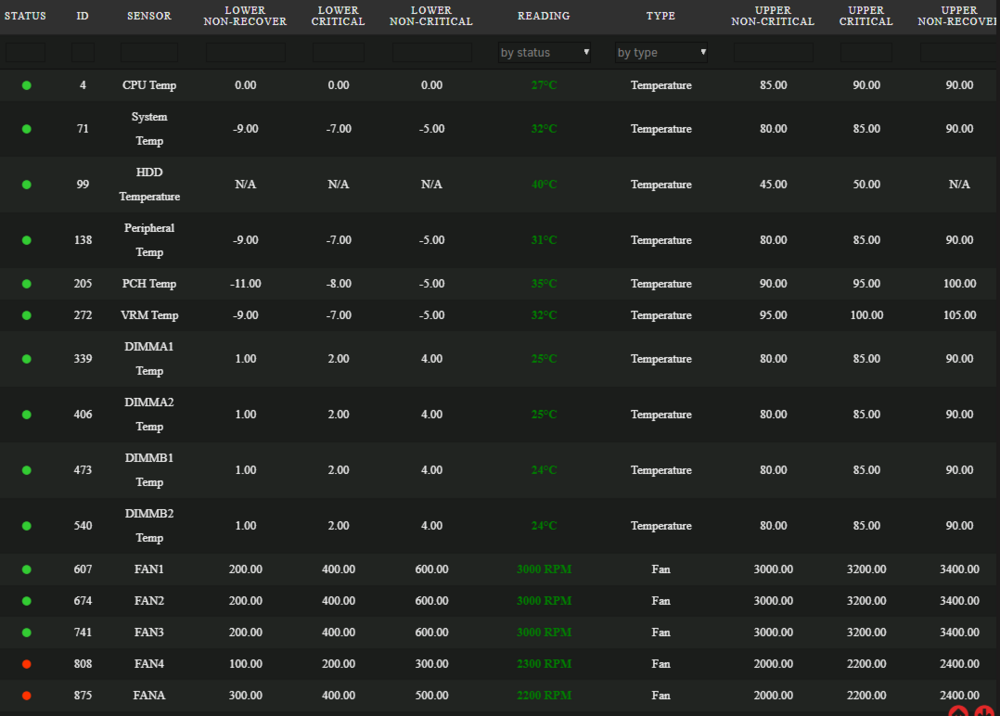Screen dimensions: 1000x716
Task: Select the 'DIMMA1 Temp' sensor name
Action: coord(149,359)
